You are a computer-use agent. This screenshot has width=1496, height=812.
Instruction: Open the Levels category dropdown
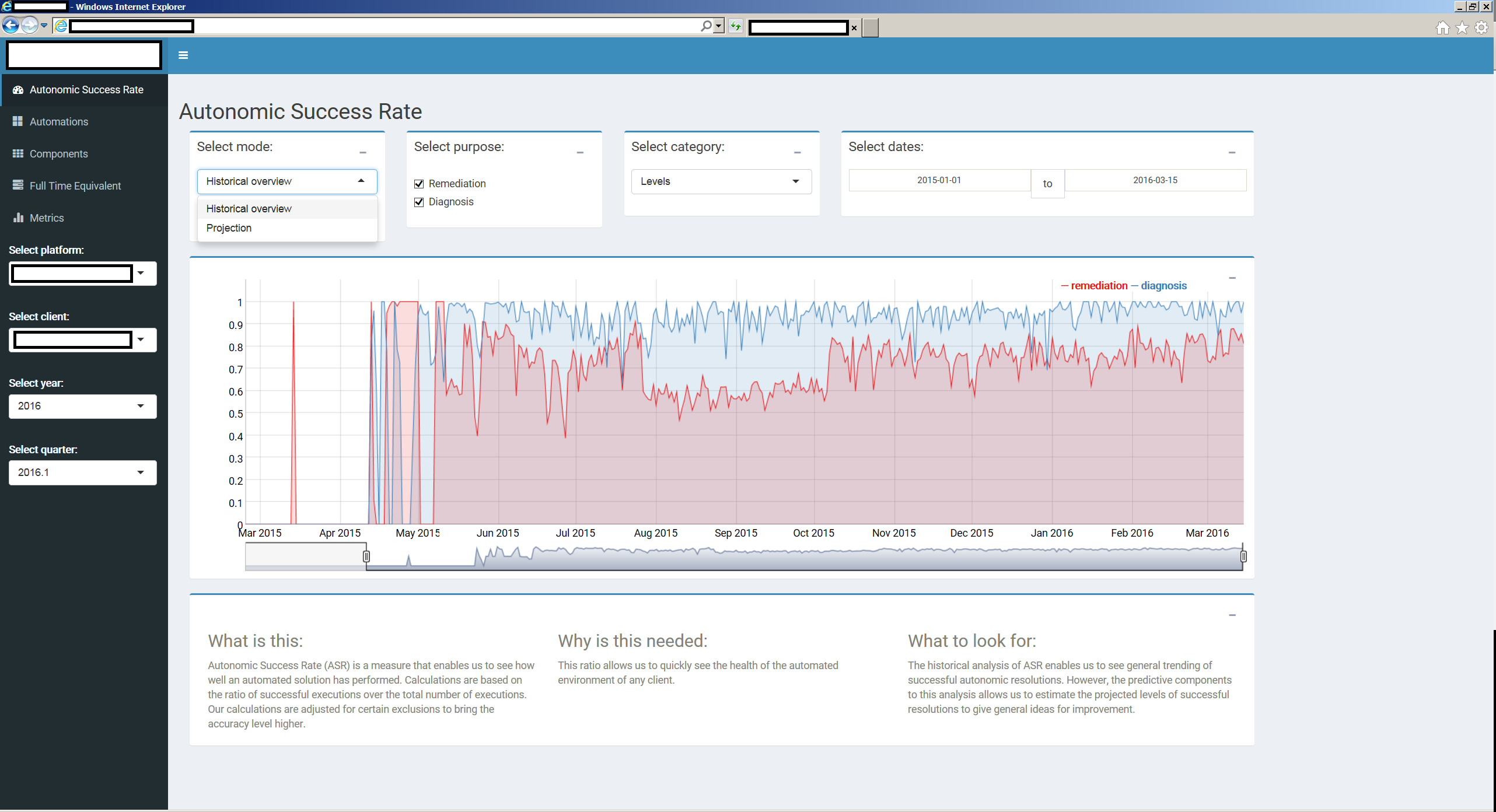tap(721, 181)
